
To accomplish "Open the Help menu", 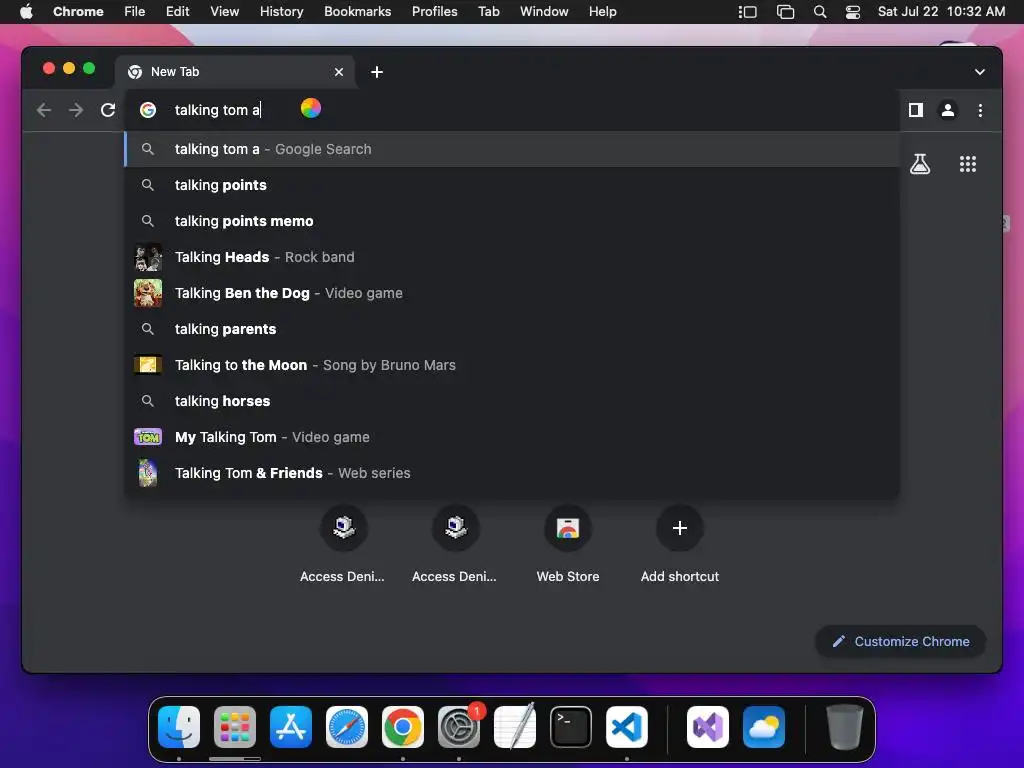I will tap(603, 11).
